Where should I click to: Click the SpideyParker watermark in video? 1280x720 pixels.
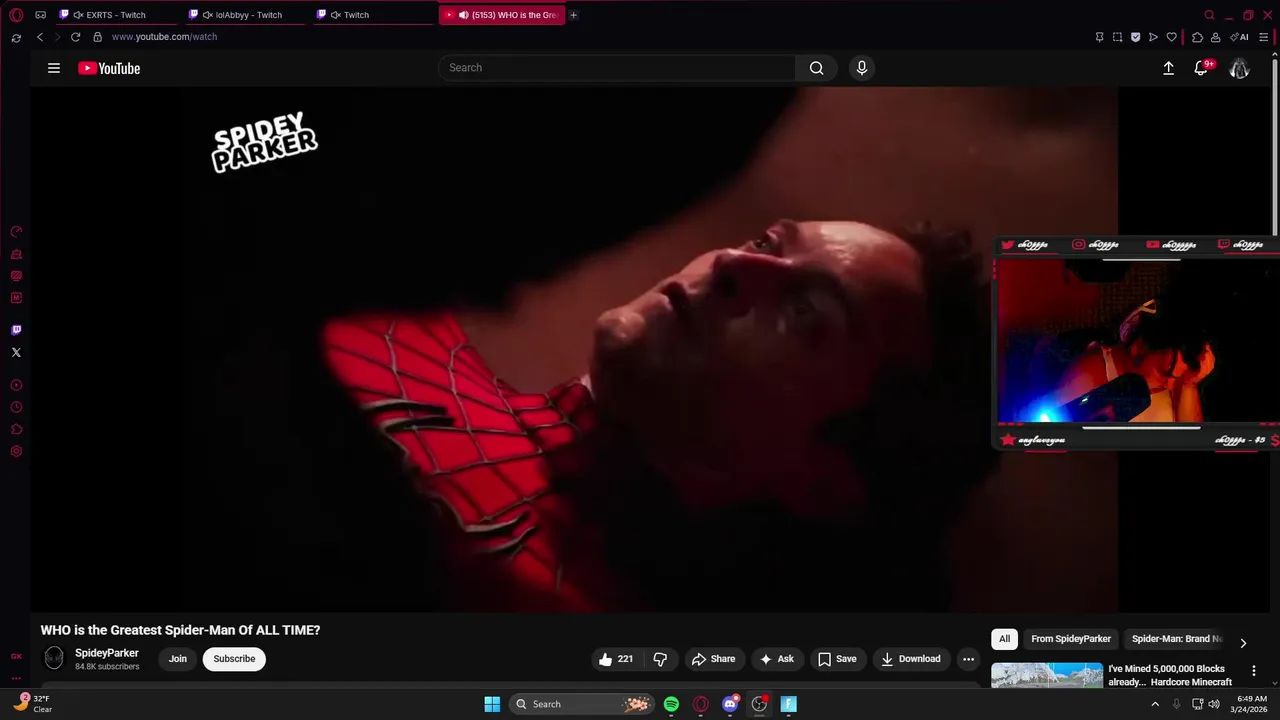coord(264,143)
